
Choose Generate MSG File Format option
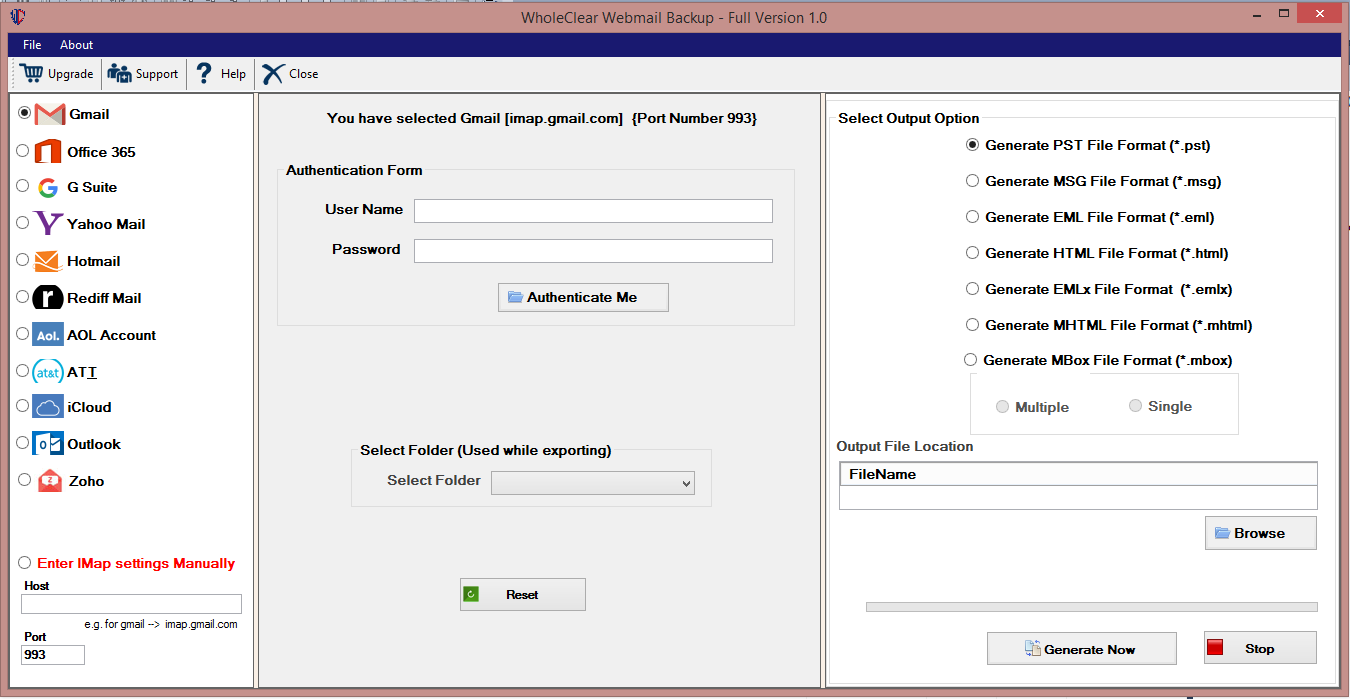click(x=972, y=181)
